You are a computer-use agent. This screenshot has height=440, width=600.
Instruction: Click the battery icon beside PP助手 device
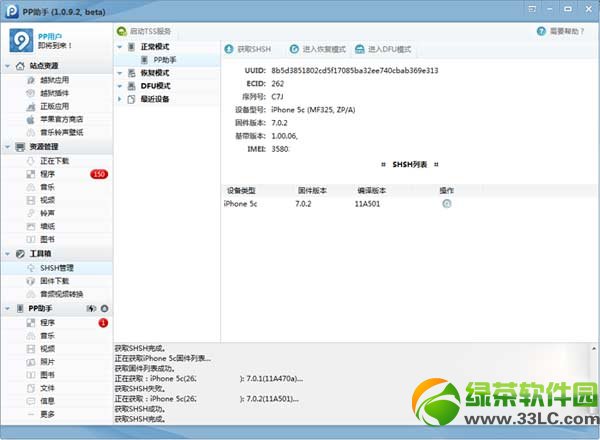click(x=91, y=309)
